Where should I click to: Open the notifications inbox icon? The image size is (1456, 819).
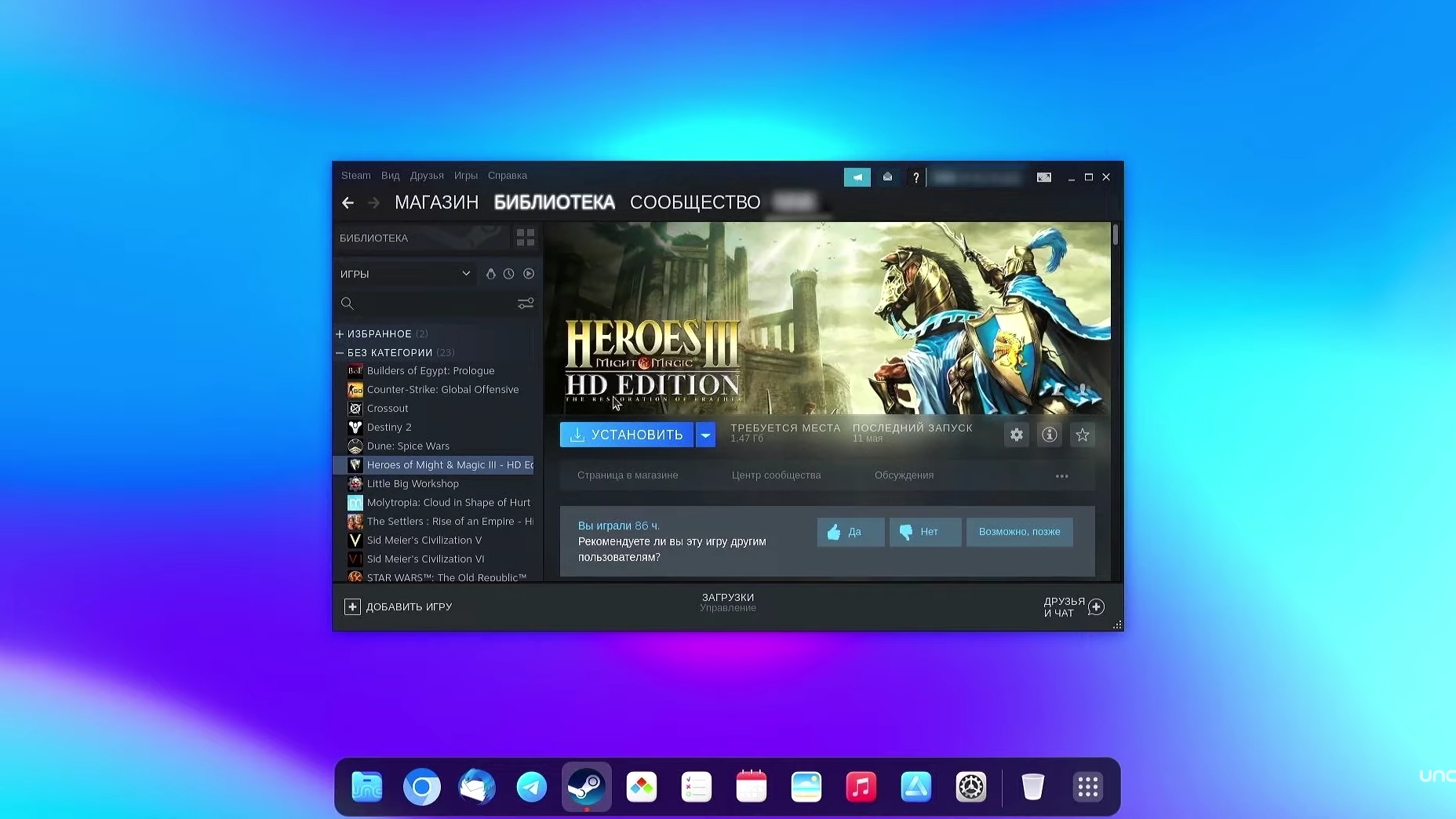pos(887,177)
